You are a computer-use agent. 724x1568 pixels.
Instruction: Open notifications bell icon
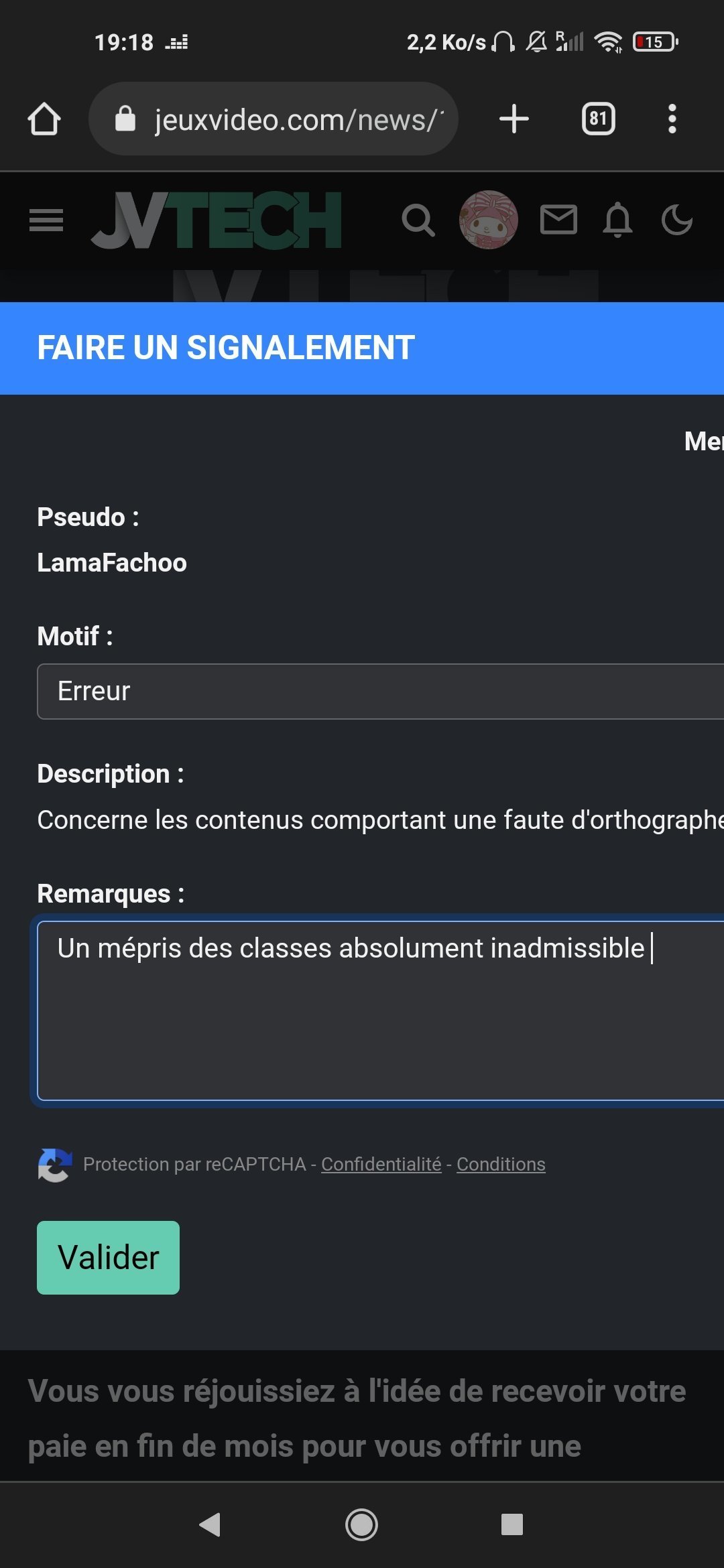617,220
